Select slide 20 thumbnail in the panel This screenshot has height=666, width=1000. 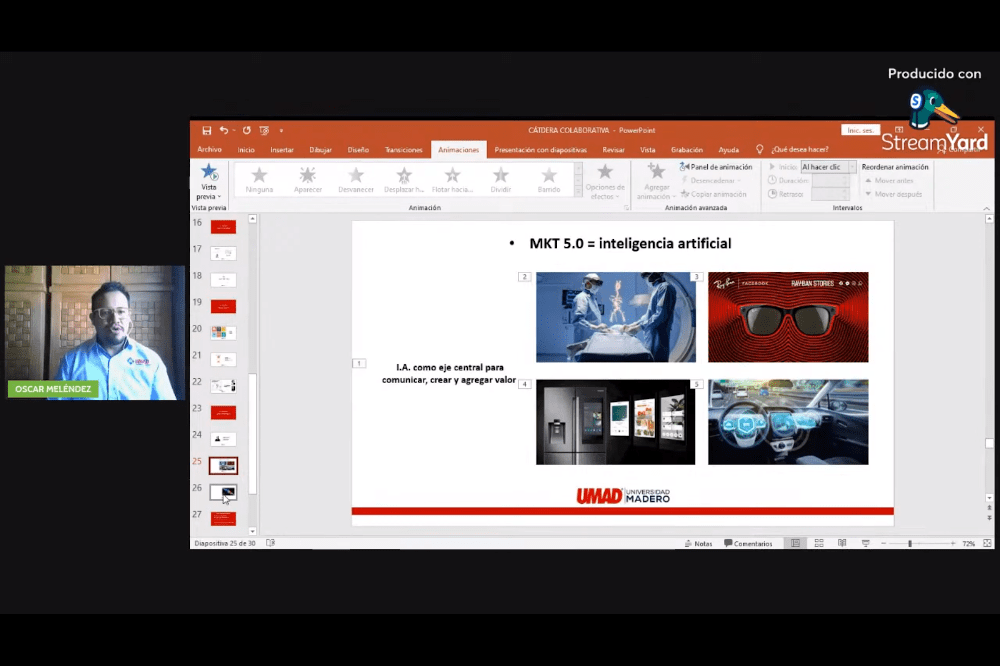pyautogui.click(x=223, y=333)
